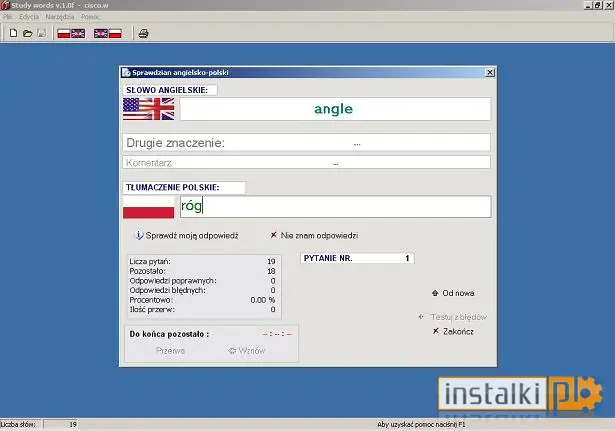The height and width of the screenshot is (431, 615).
Task: Click the new file icon in toolbar
Action: 13,33
